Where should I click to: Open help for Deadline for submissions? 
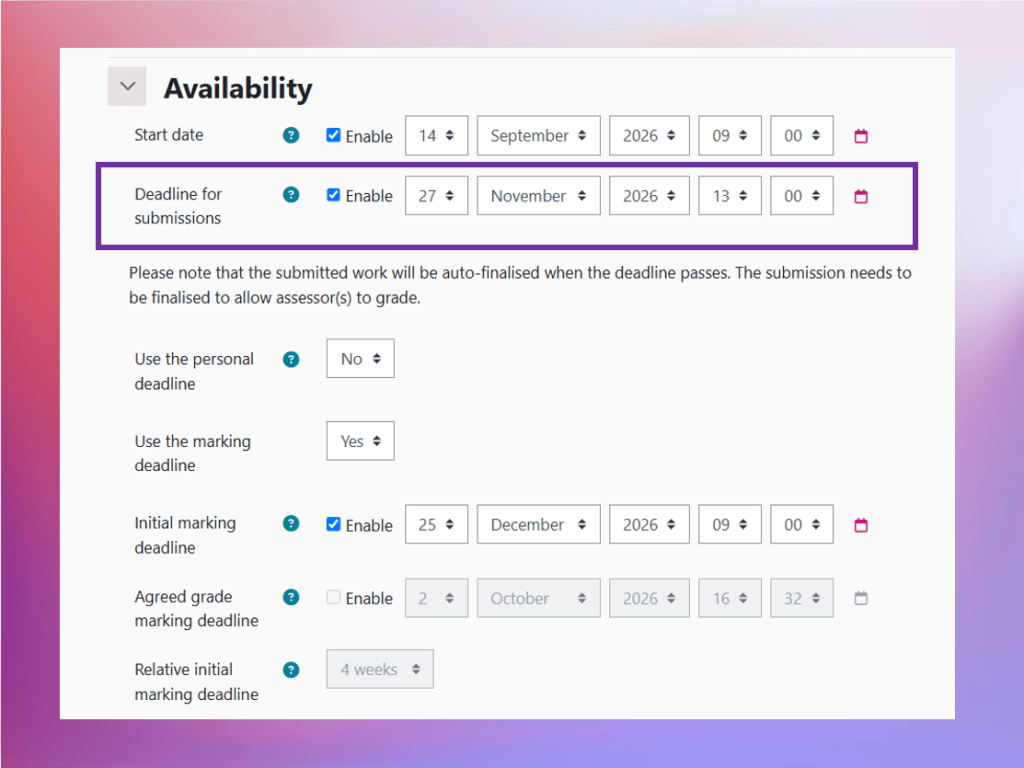(291, 195)
